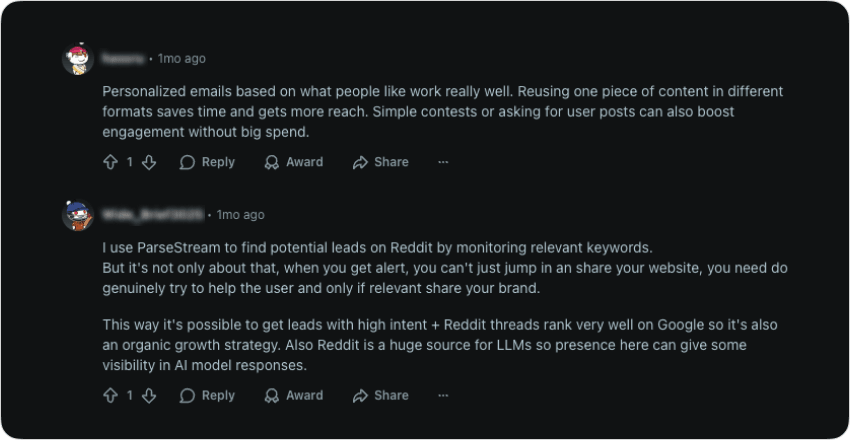Open the ParseStream commenter's username link
850x440 pixels.
pos(153,215)
